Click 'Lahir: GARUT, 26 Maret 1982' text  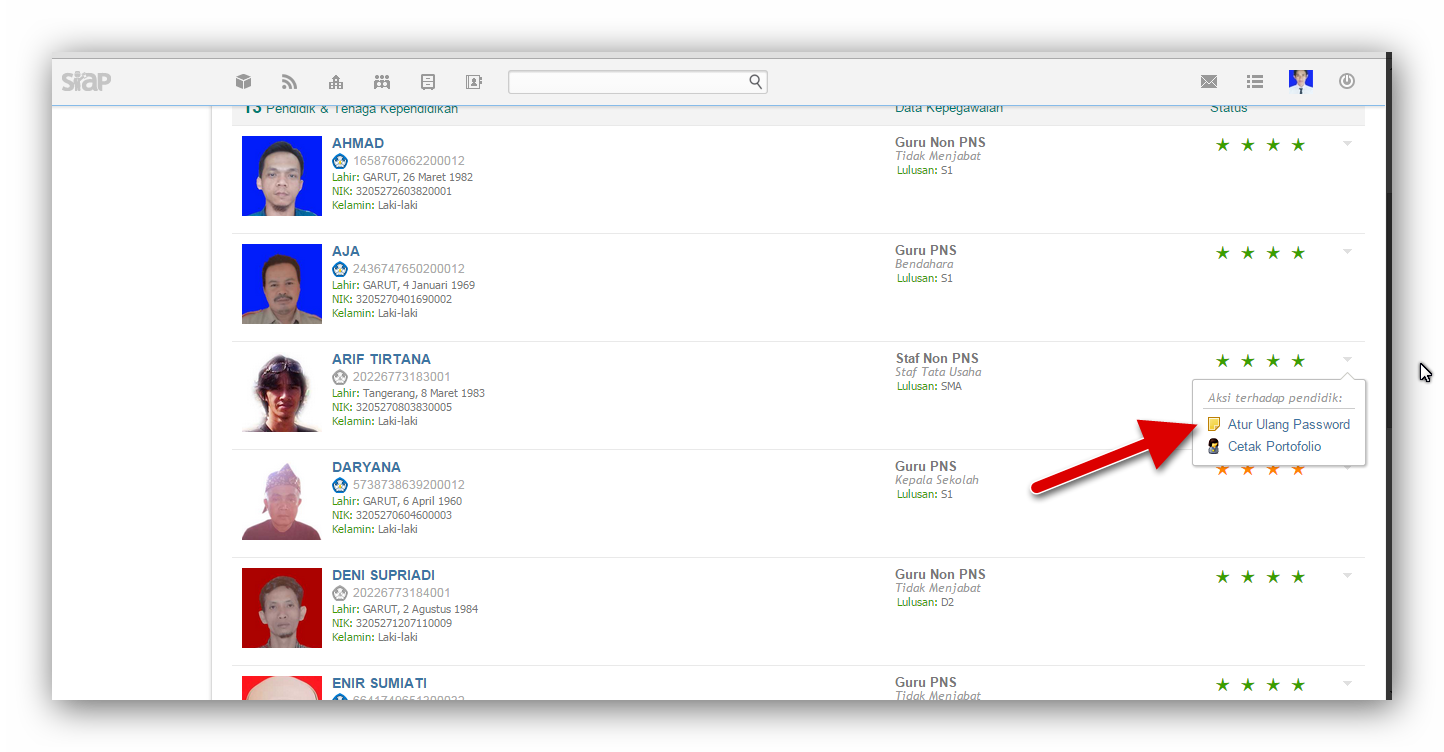tap(402, 177)
